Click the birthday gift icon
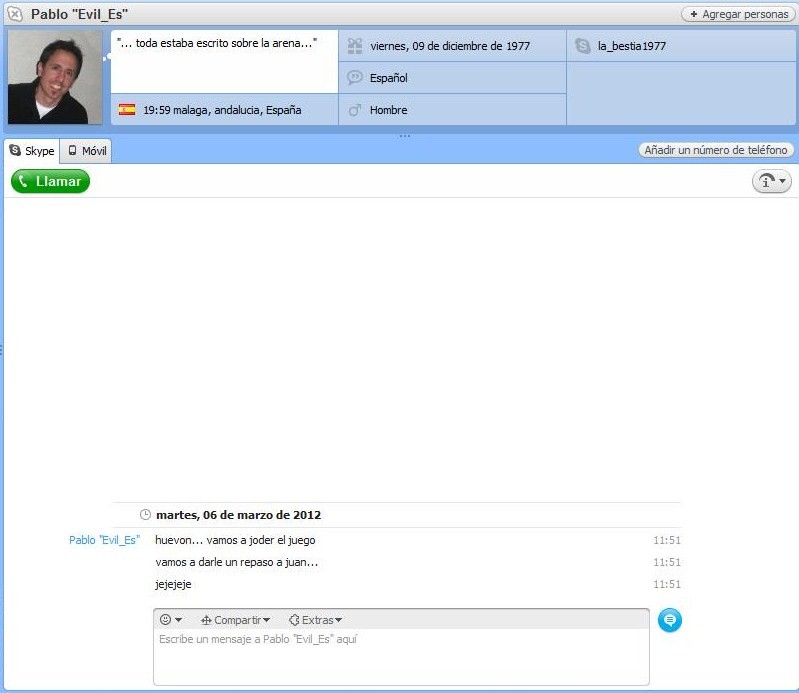The height and width of the screenshot is (693, 799). pyautogui.click(x=354, y=46)
